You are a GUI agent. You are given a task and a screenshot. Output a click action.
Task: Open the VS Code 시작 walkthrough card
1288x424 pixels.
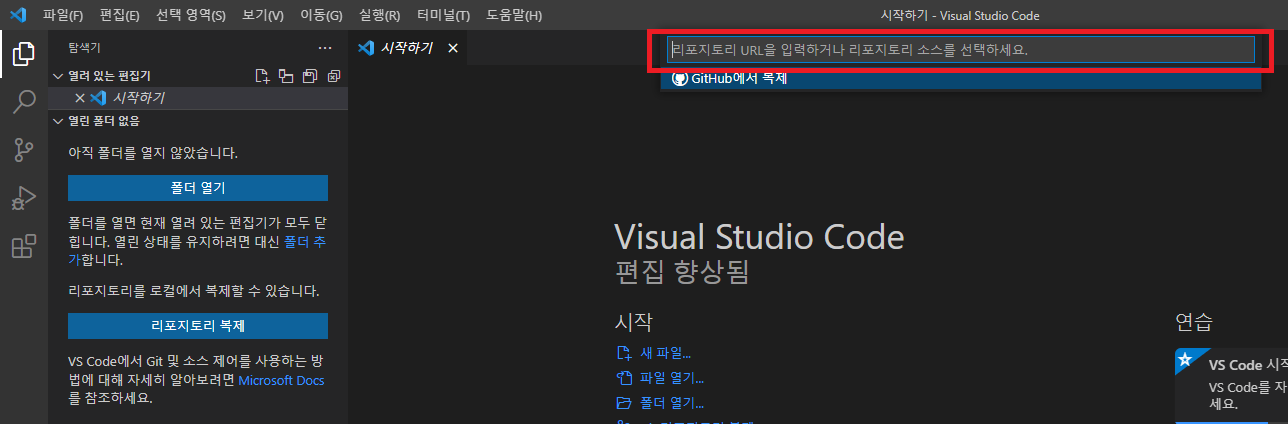tap(1232, 385)
